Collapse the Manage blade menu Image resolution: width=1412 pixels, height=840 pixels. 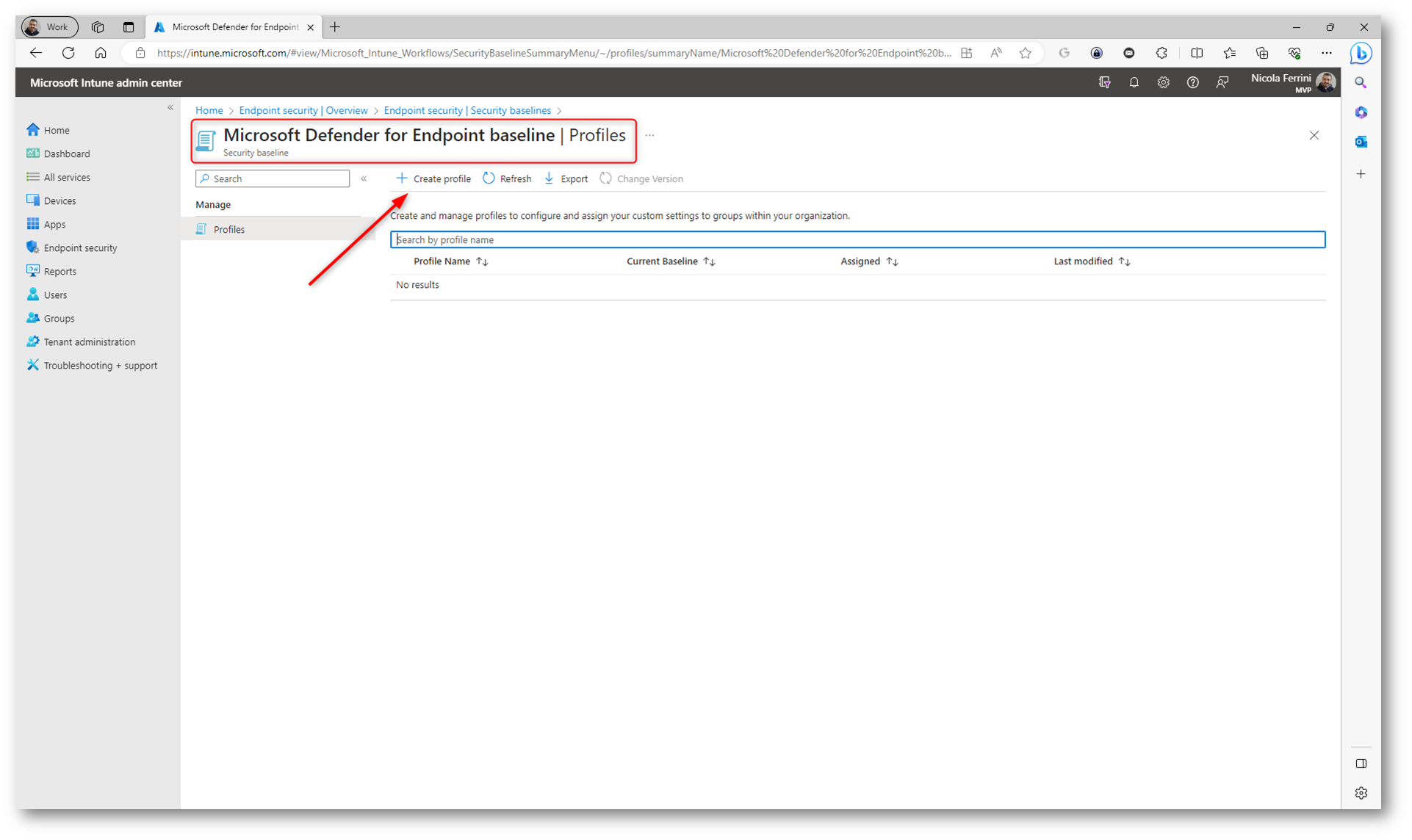coord(364,178)
